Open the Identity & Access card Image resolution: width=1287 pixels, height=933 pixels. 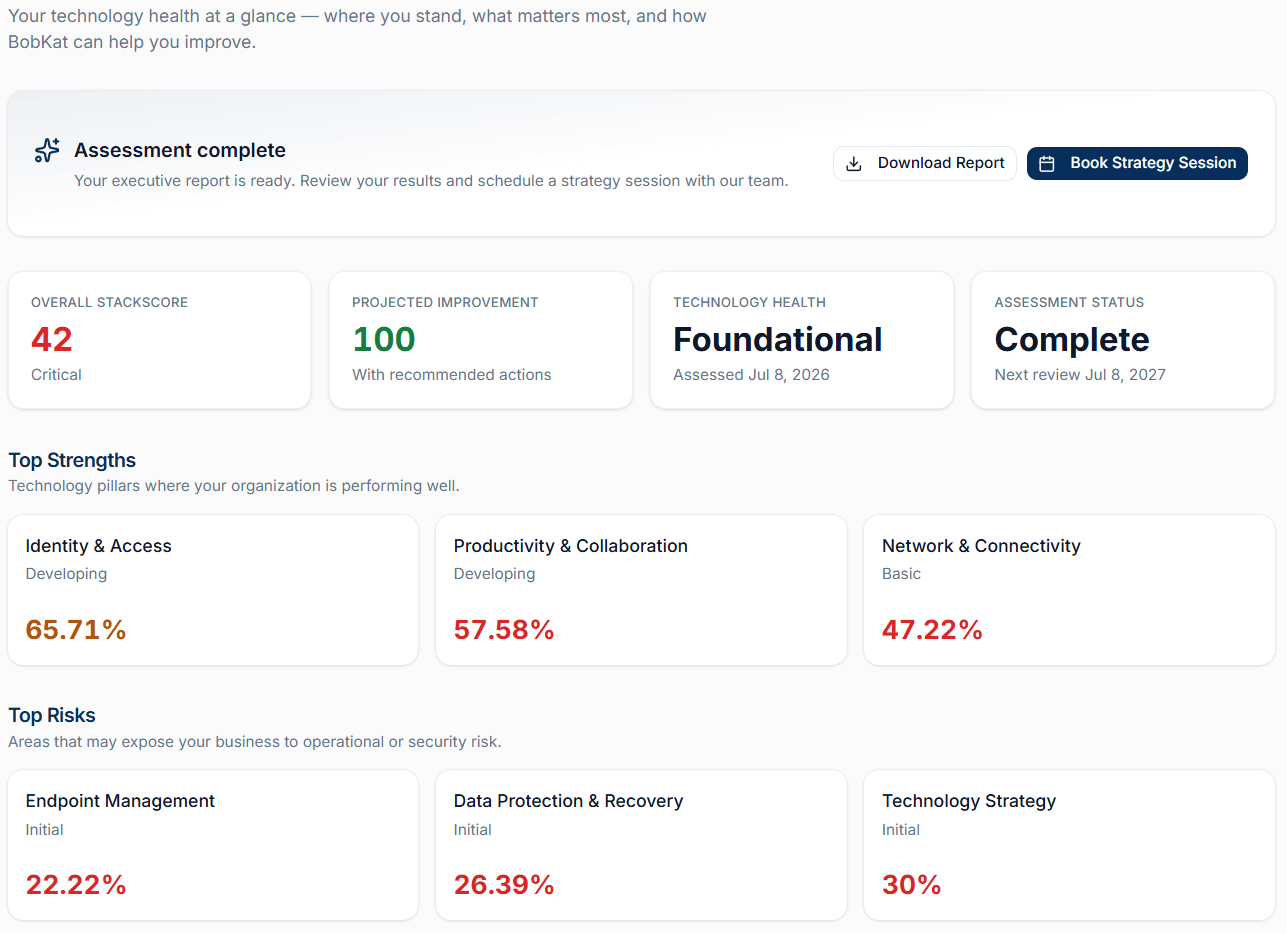(213, 590)
